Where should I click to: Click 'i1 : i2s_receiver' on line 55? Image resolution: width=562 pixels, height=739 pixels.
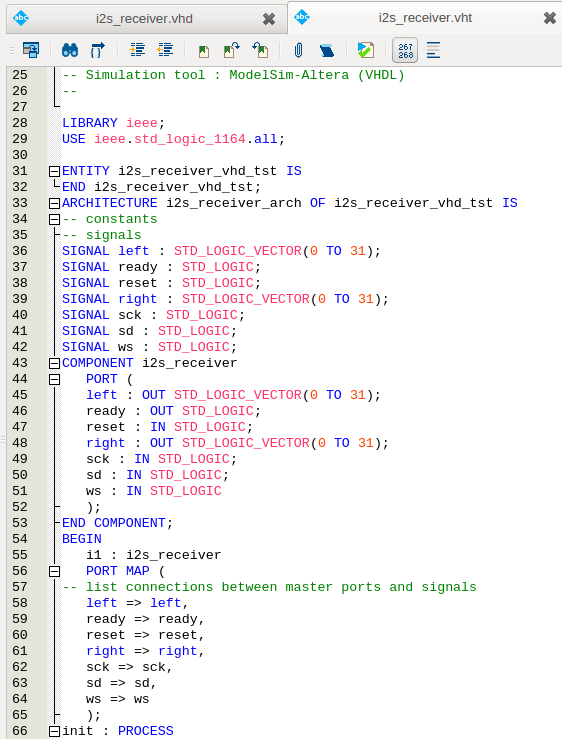coord(153,555)
